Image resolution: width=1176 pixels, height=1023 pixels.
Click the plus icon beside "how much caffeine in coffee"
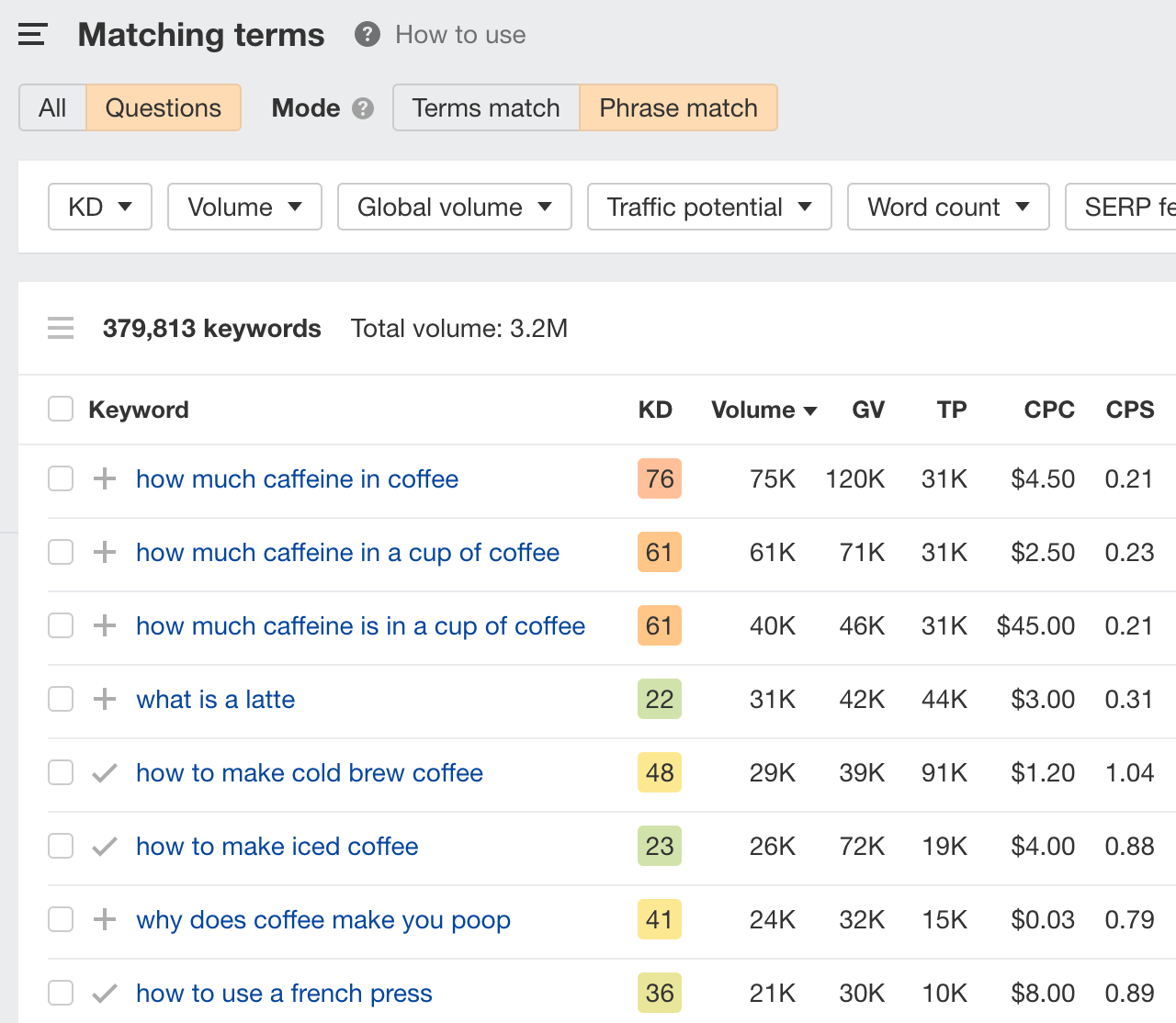pyautogui.click(x=104, y=478)
